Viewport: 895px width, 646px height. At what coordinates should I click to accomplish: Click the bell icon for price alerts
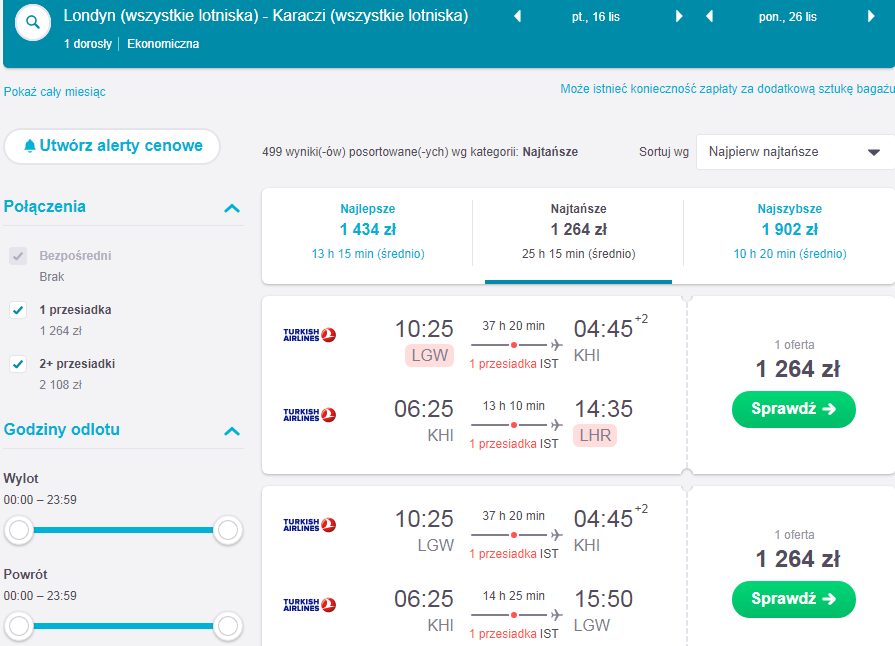tap(30, 146)
